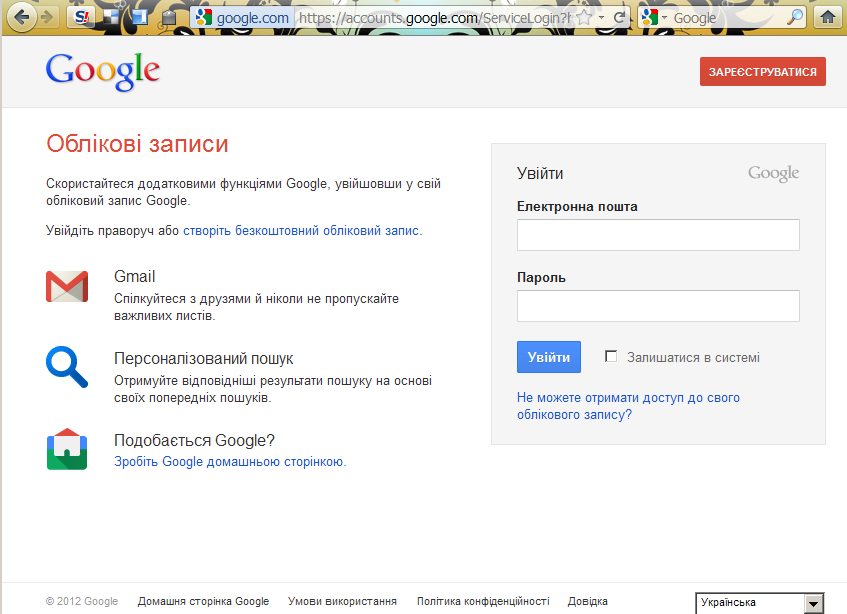Focus the Пароль password field

(658, 306)
